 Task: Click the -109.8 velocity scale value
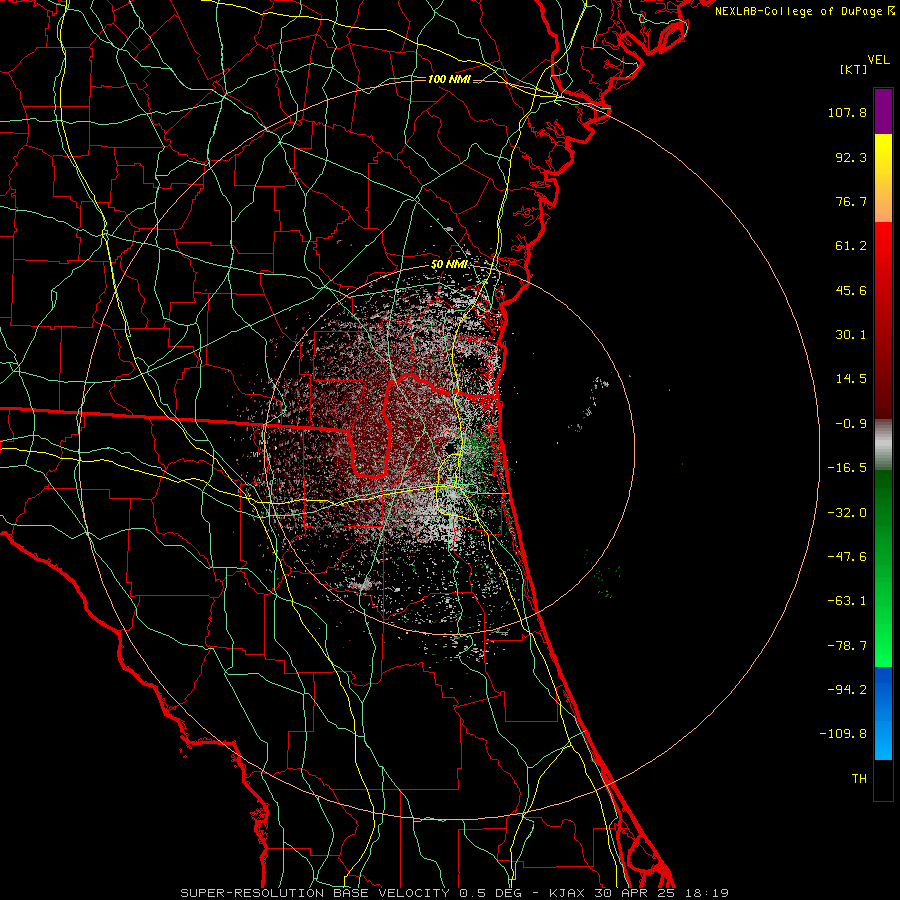coord(843,734)
